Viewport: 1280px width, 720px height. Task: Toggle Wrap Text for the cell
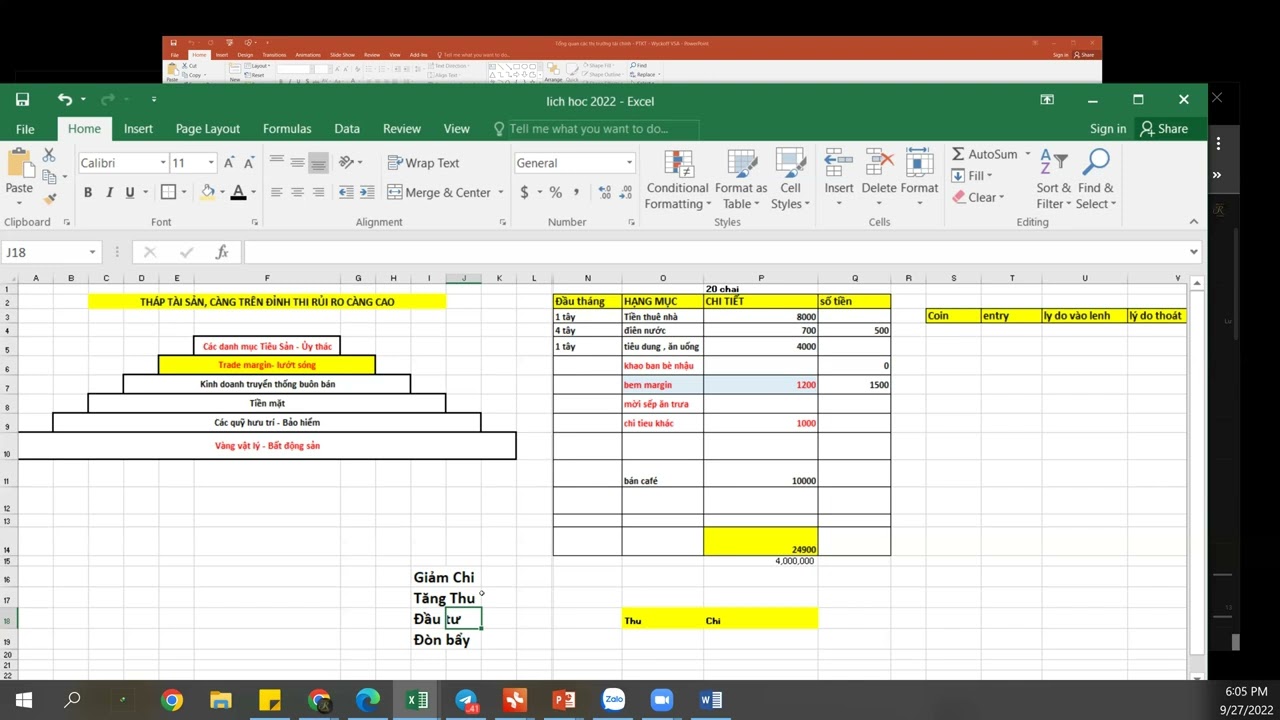(x=423, y=163)
